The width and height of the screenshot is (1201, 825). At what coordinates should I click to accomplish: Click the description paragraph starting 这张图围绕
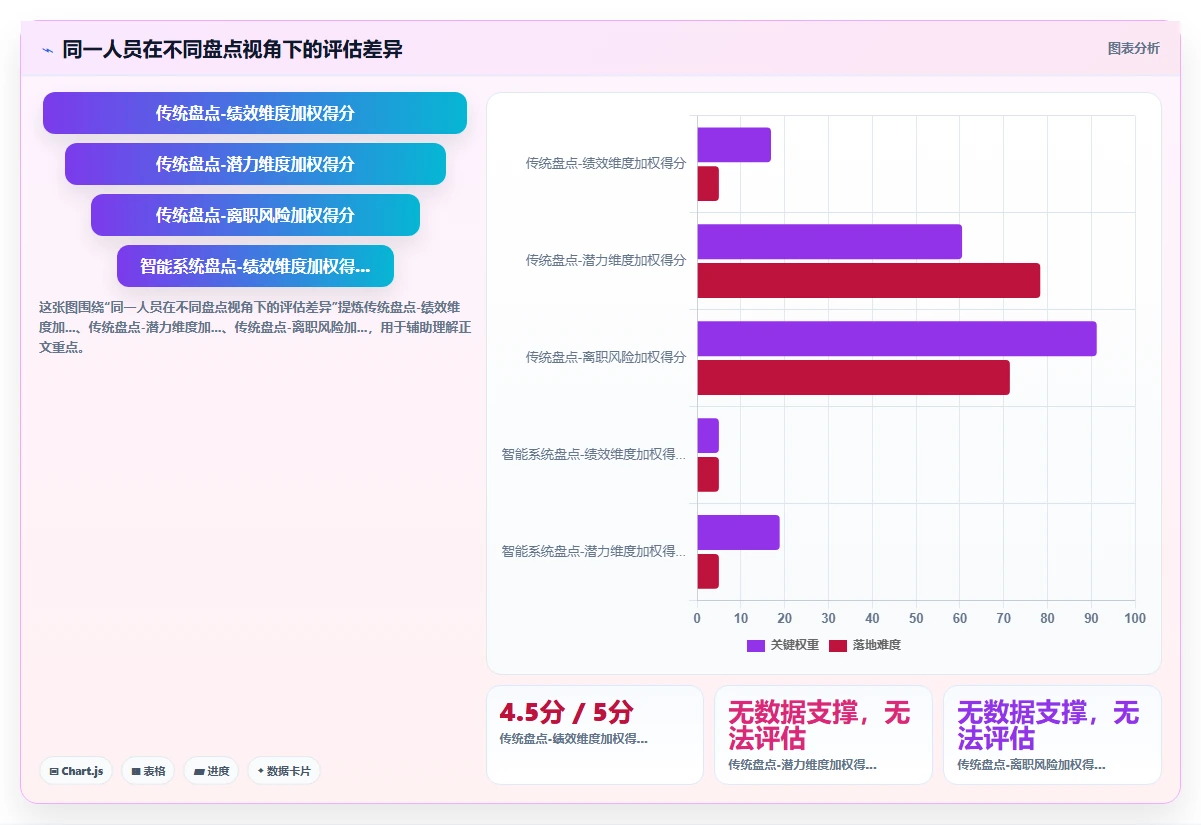pos(255,327)
